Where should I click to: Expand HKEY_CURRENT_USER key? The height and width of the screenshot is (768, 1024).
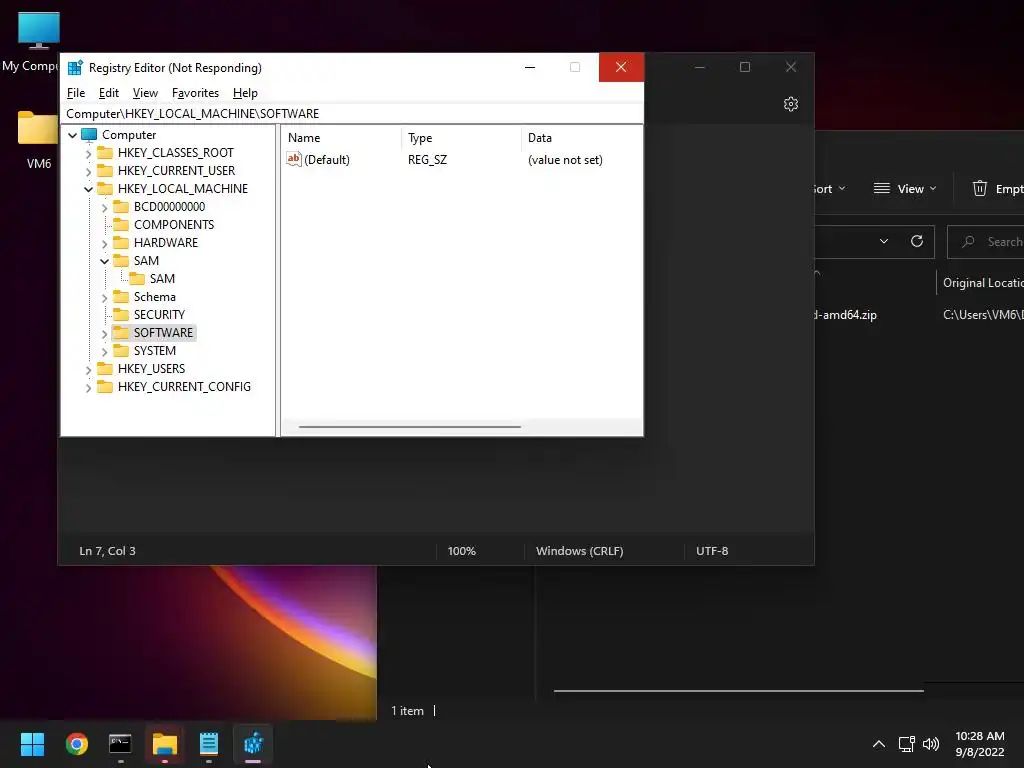click(88, 171)
